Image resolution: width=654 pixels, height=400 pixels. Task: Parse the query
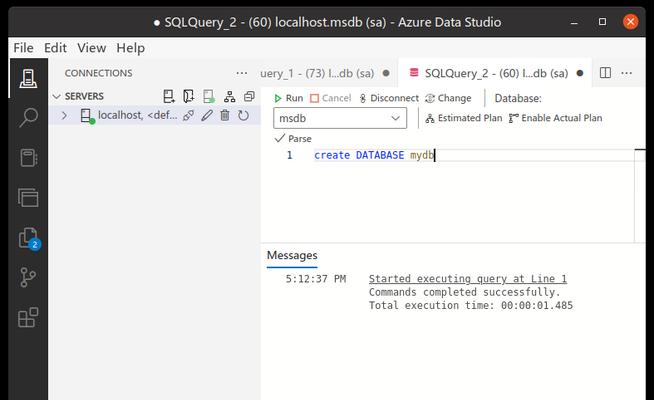pos(293,138)
